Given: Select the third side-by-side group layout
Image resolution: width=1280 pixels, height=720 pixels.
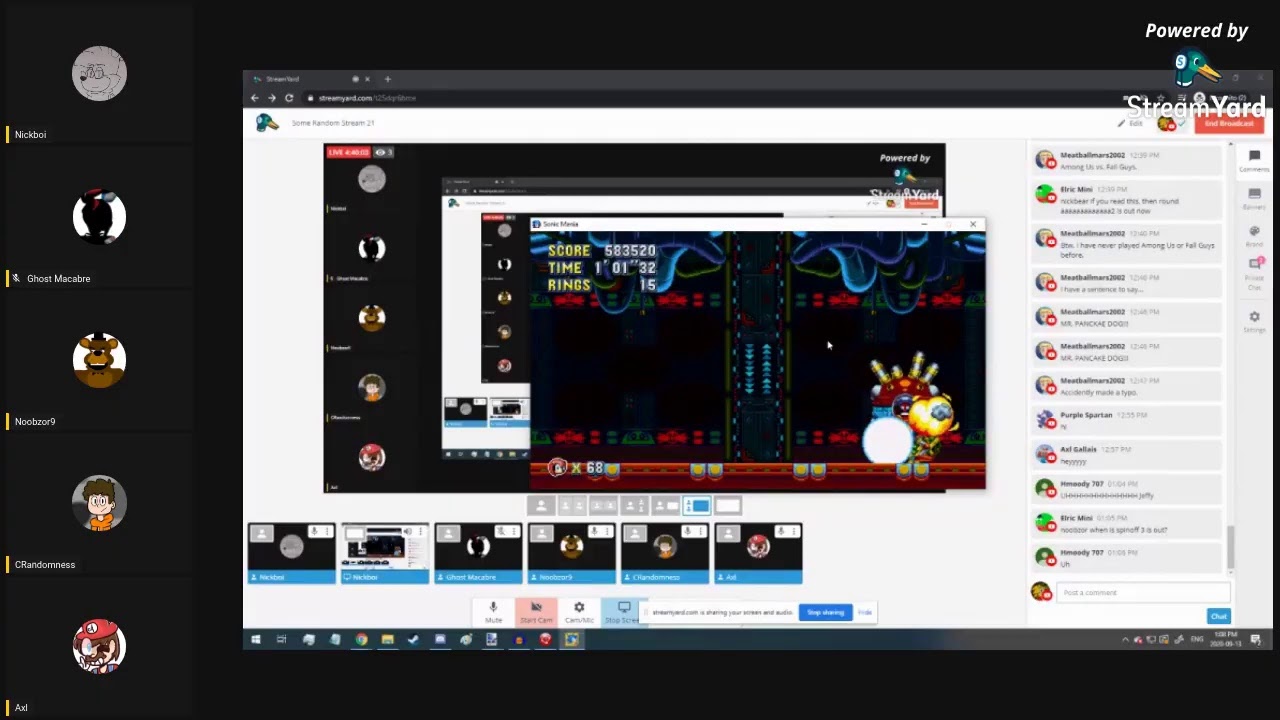Looking at the screenshot, I should tap(603, 506).
